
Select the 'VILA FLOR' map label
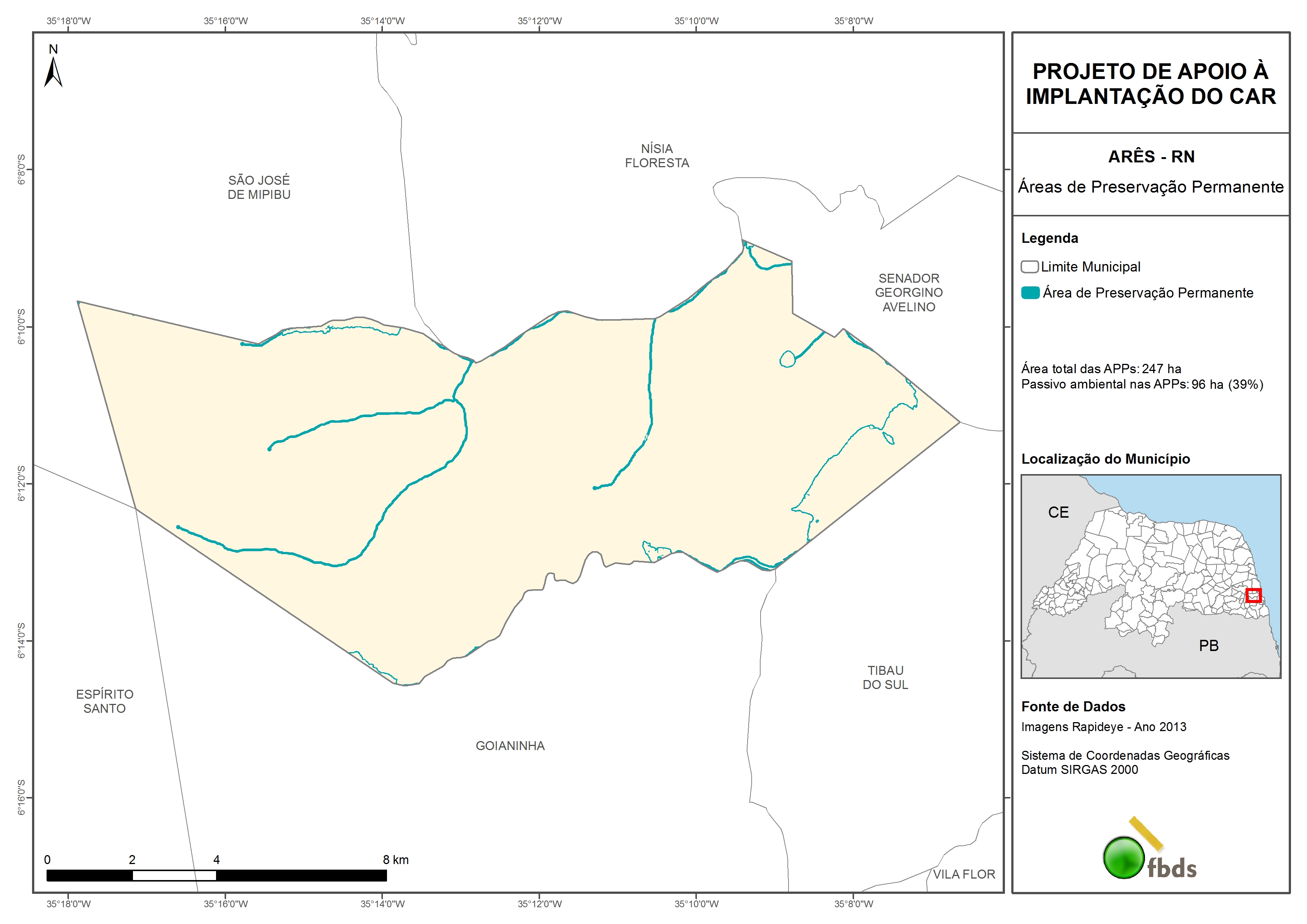[964, 874]
